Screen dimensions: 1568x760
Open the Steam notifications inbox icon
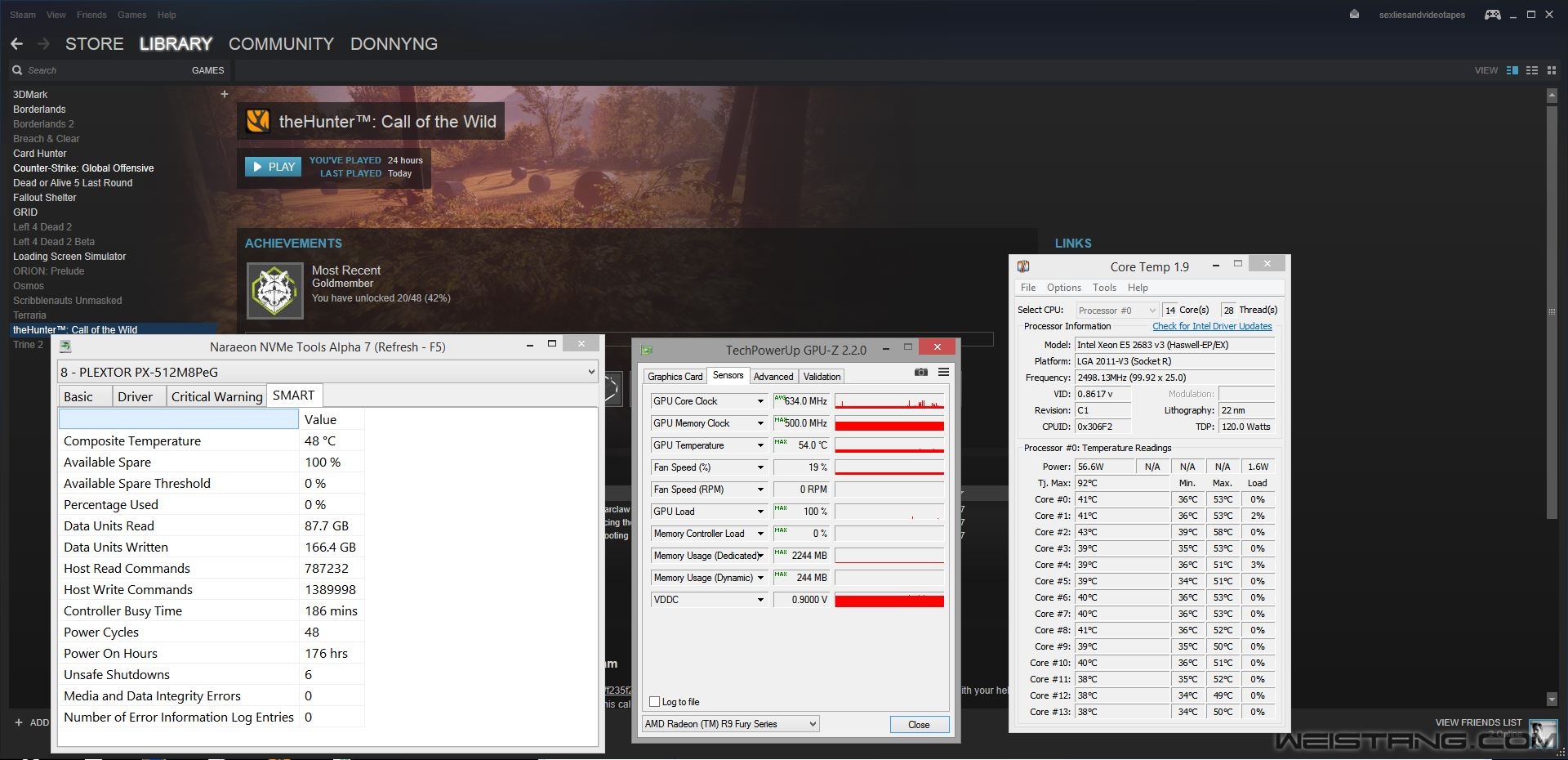1354,14
